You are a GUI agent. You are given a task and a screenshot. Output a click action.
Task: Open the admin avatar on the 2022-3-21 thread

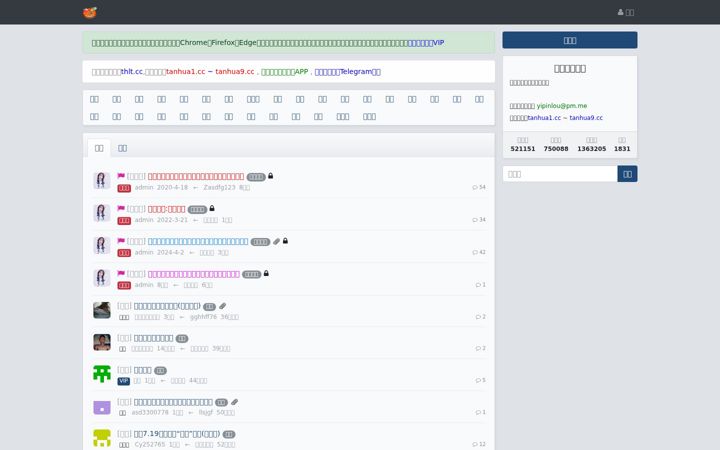point(101,214)
